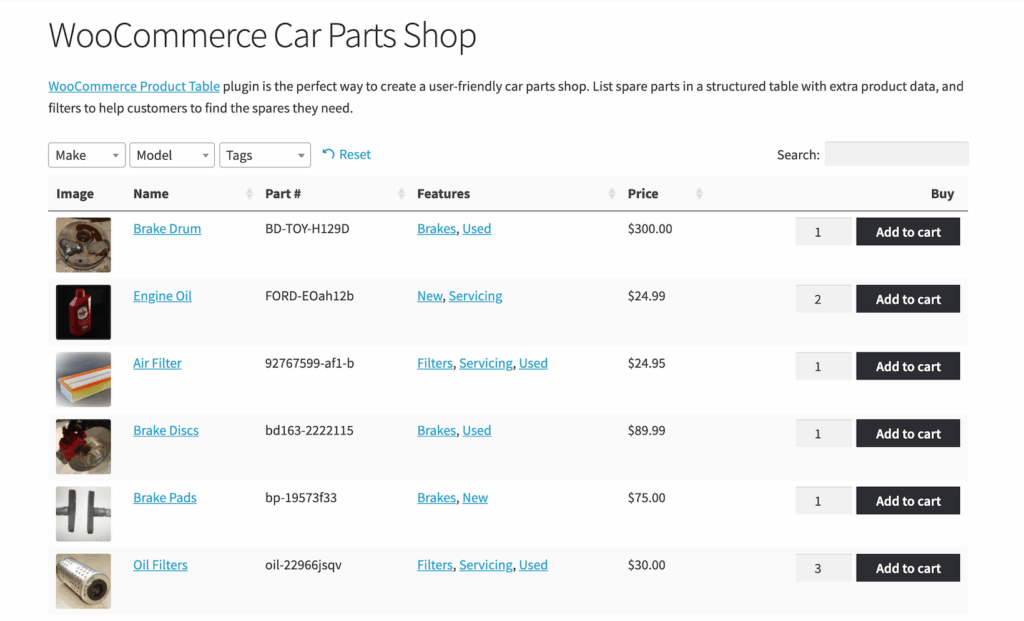Sort table by Features column arrows

pos(611,193)
